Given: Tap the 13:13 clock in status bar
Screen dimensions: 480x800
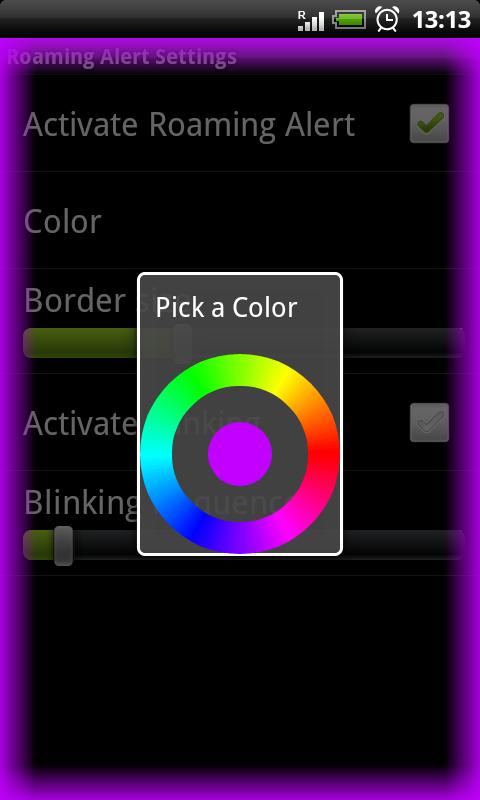Looking at the screenshot, I should (x=441, y=20).
